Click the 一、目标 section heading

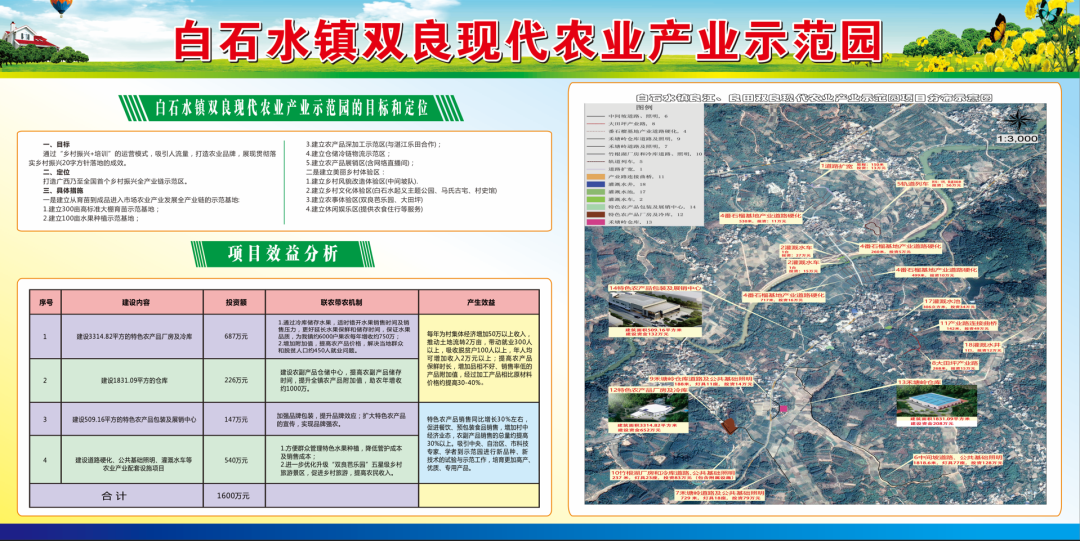pos(56,144)
